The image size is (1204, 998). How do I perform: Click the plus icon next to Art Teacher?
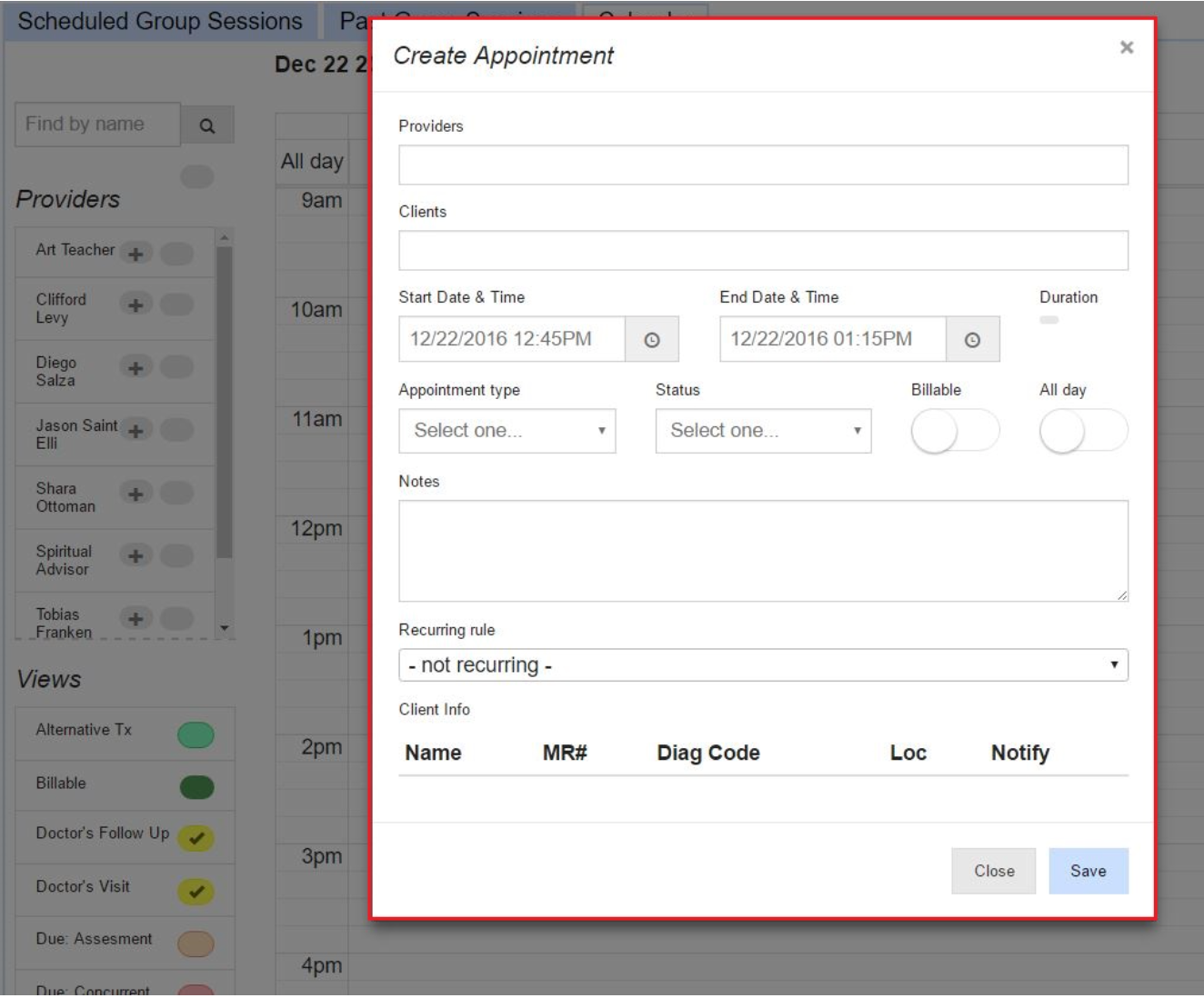click(x=135, y=254)
